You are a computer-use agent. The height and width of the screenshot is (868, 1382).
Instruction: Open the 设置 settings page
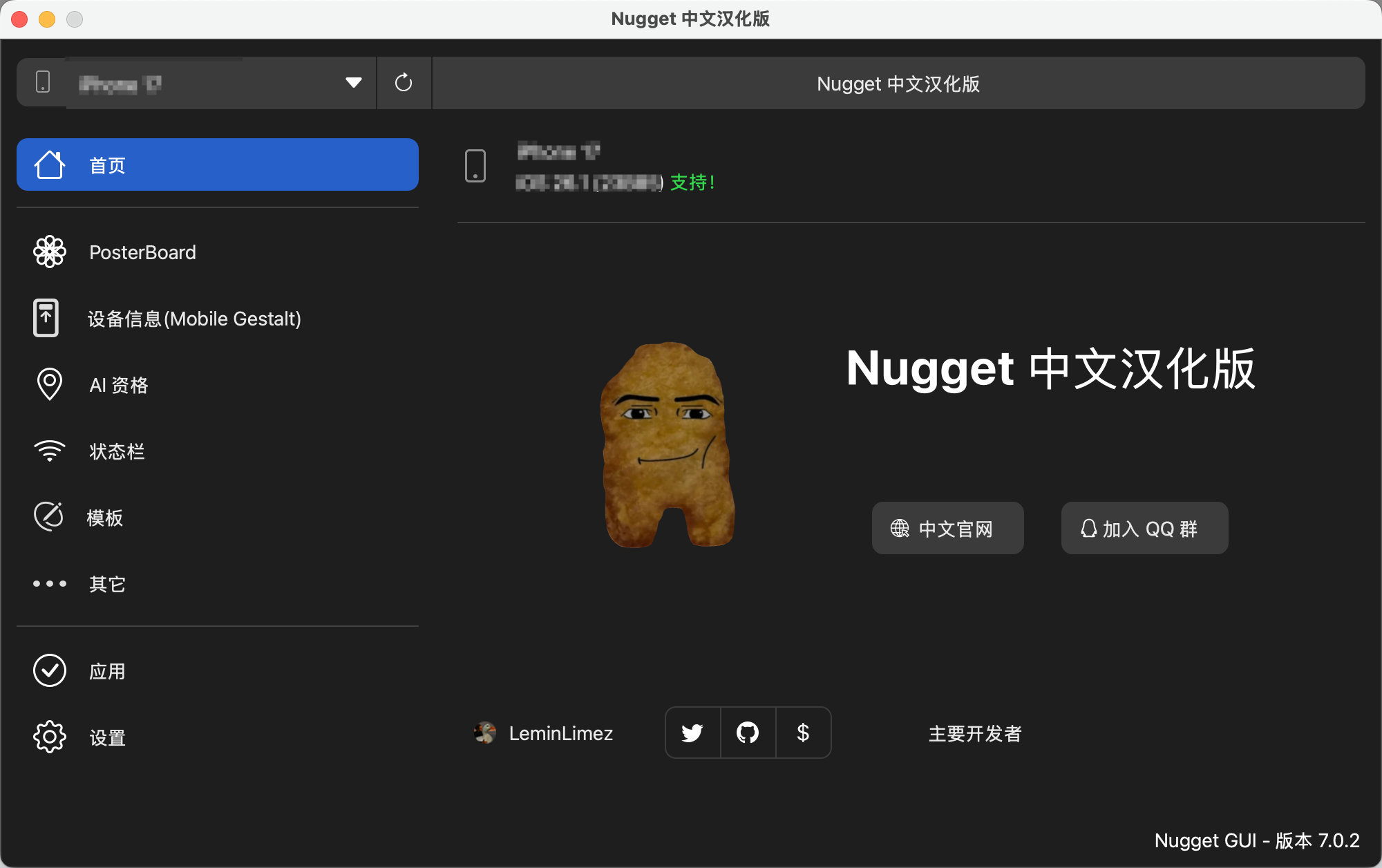point(218,737)
